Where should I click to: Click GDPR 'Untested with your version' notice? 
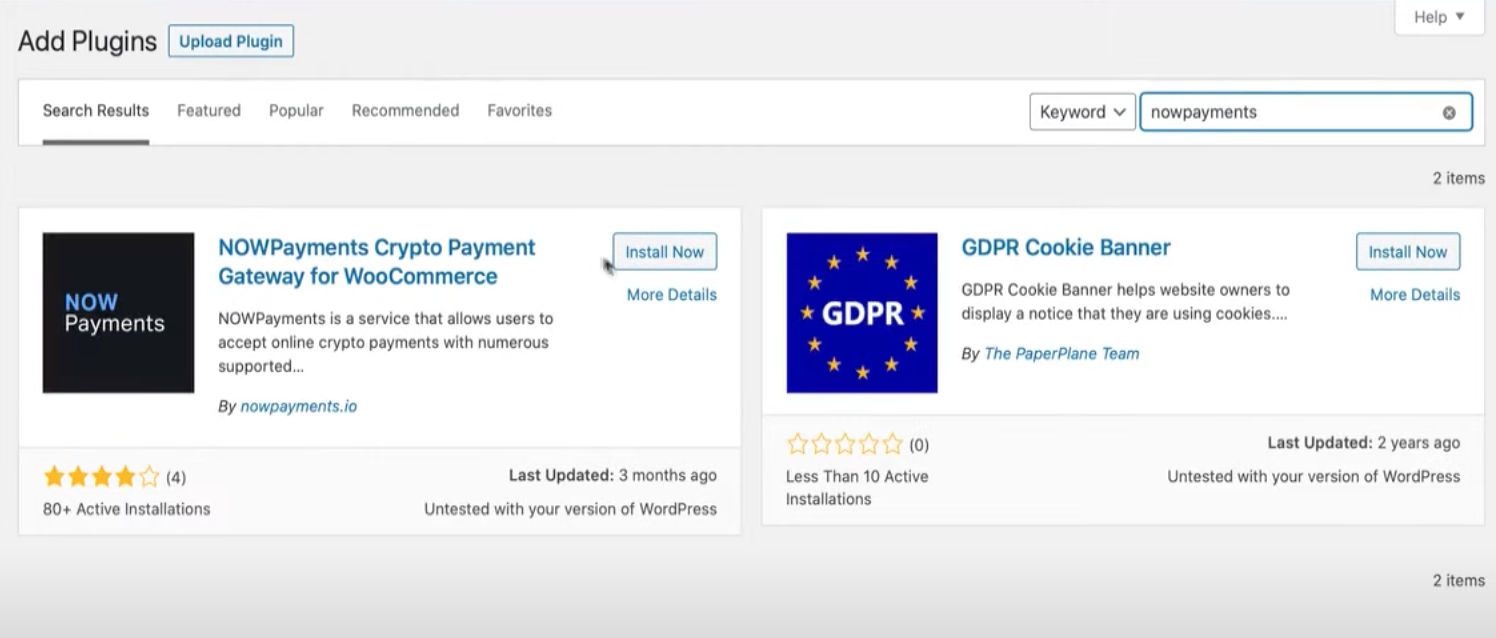point(1314,477)
